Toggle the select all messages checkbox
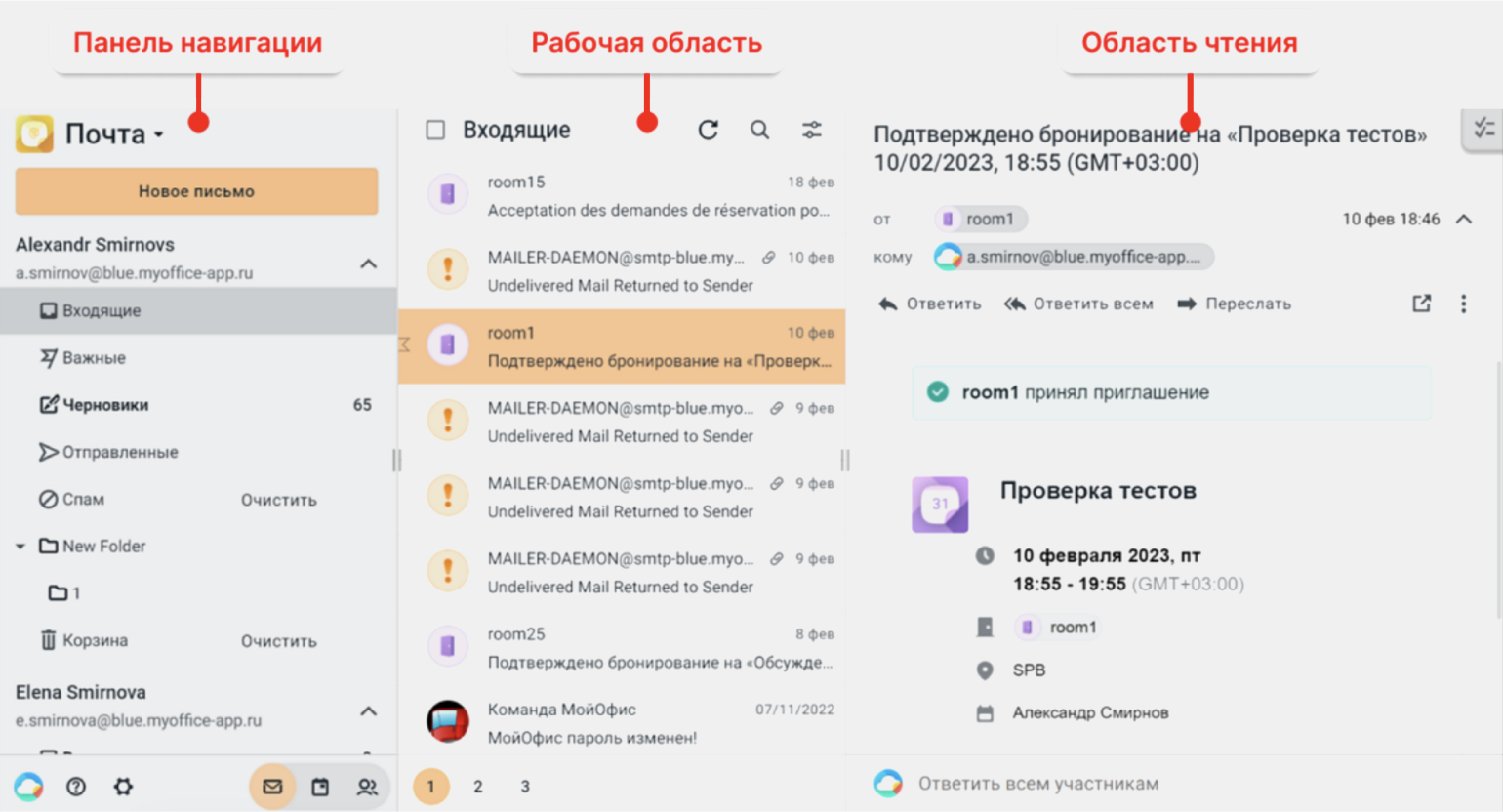This screenshot has height=812, width=1503. click(435, 130)
